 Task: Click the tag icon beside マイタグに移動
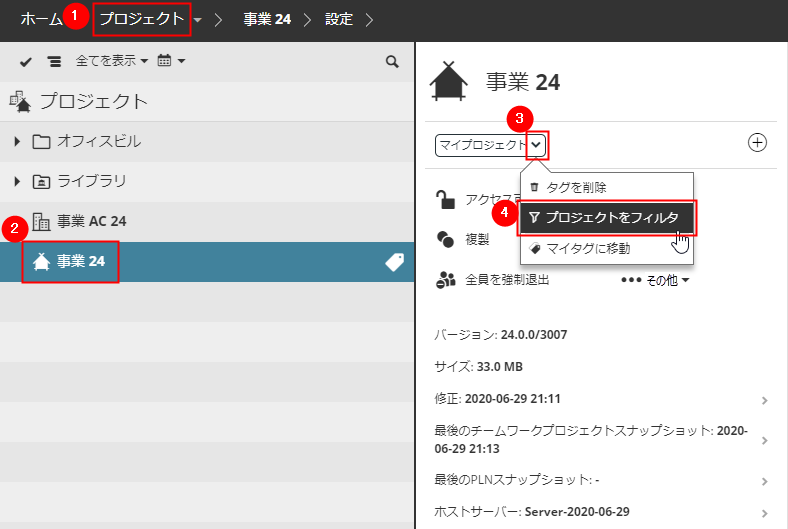pos(535,248)
